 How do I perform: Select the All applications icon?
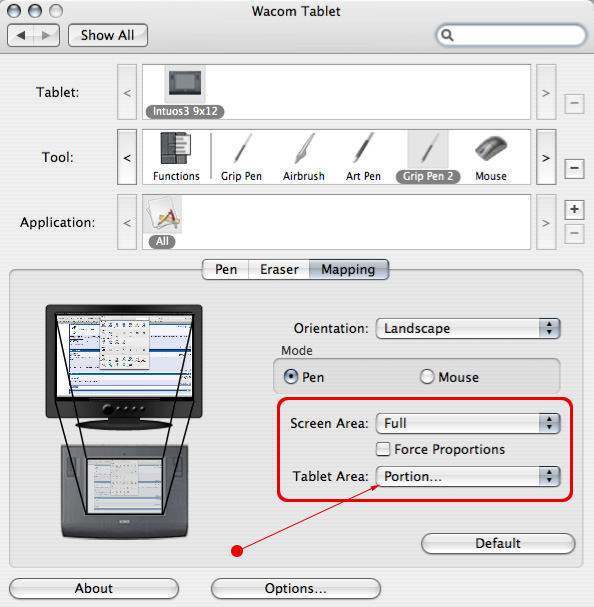[x=163, y=214]
